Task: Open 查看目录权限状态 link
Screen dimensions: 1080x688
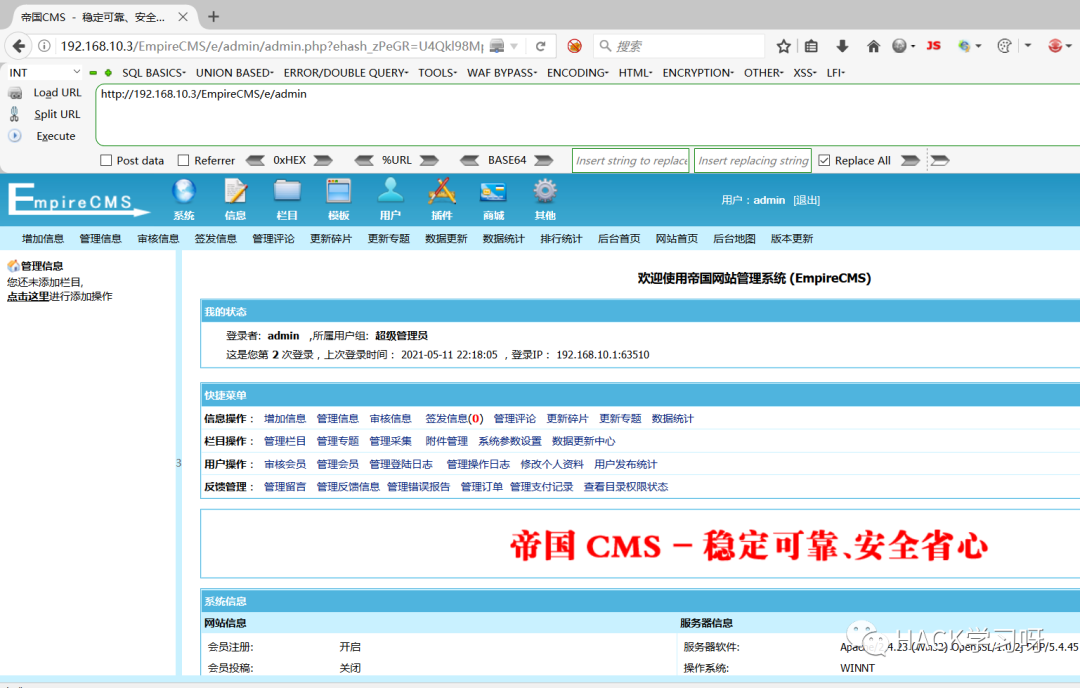Action: click(625, 487)
